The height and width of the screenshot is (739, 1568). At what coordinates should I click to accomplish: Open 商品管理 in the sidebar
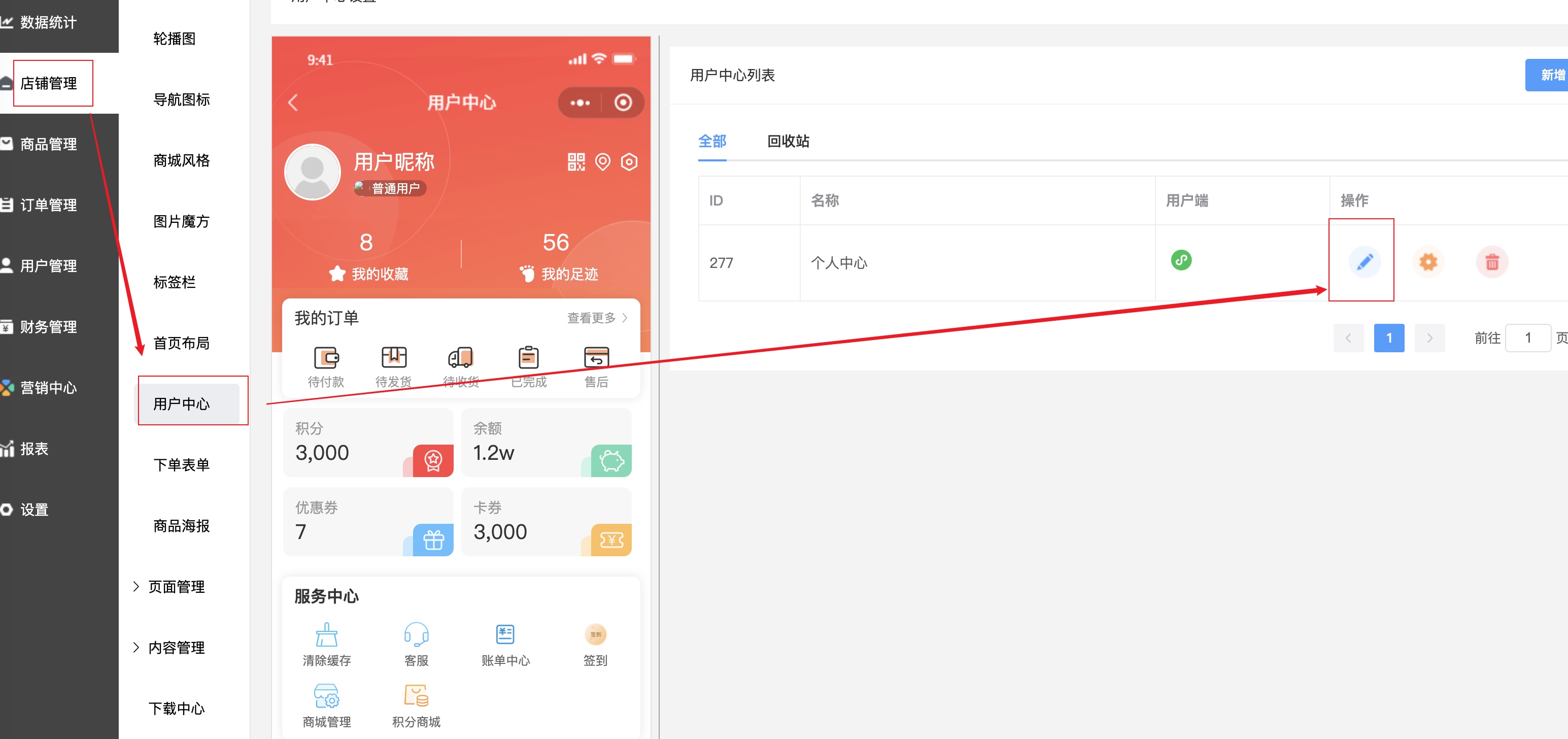49,144
